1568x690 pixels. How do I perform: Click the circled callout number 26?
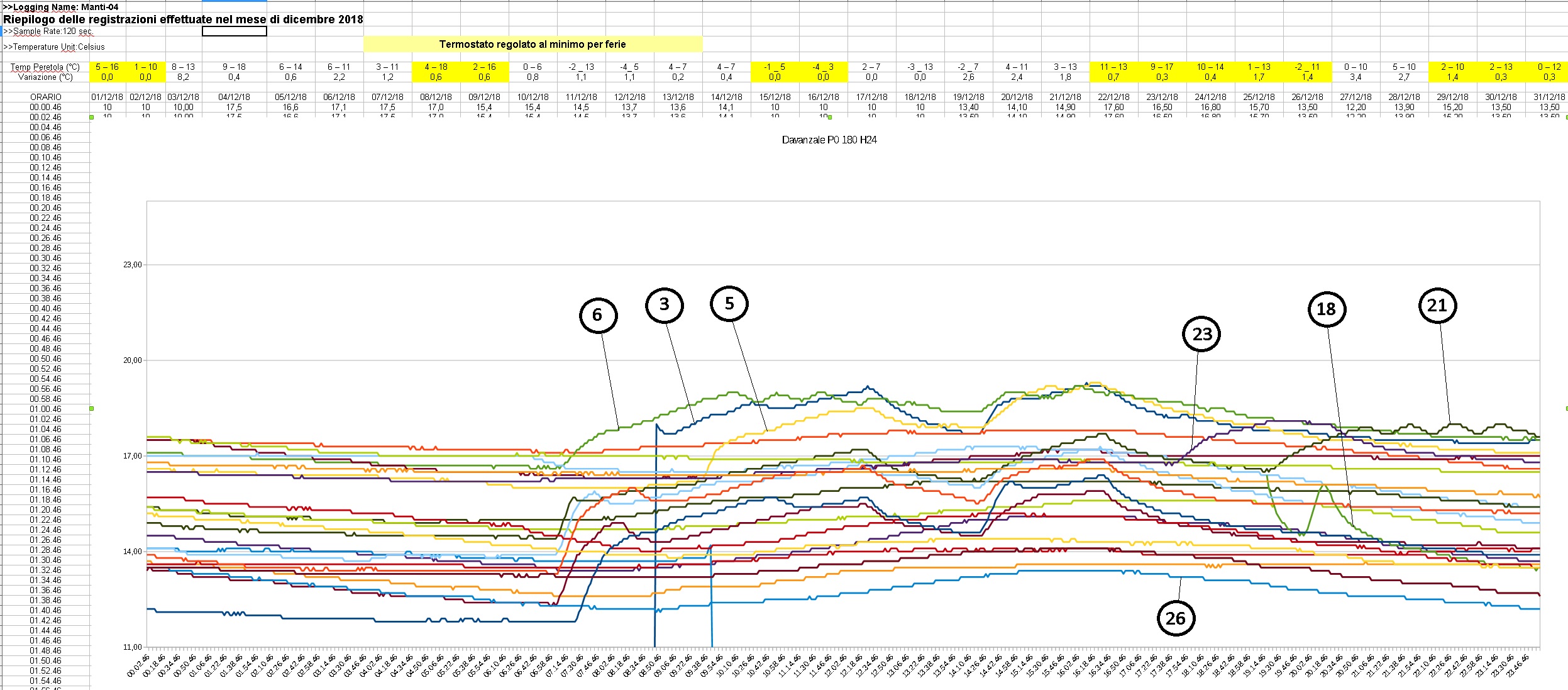[x=1175, y=618]
